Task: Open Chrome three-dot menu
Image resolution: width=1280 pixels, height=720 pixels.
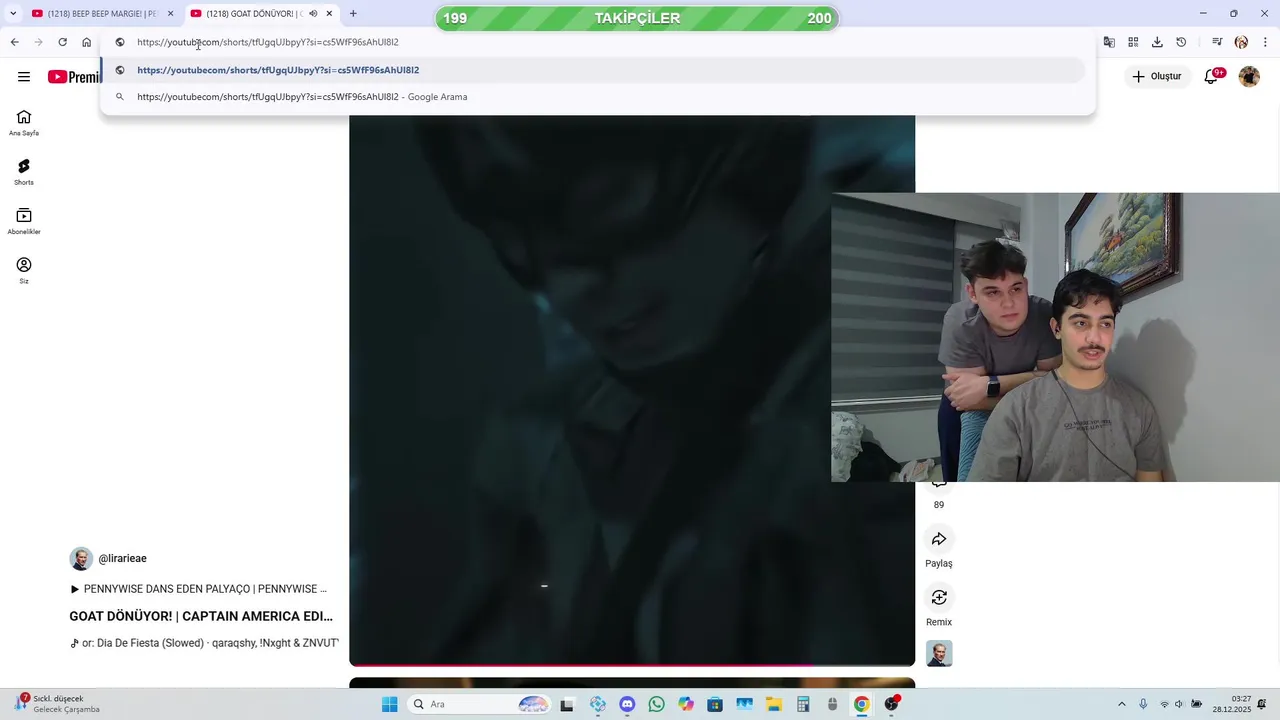Action: point(1265,42)
